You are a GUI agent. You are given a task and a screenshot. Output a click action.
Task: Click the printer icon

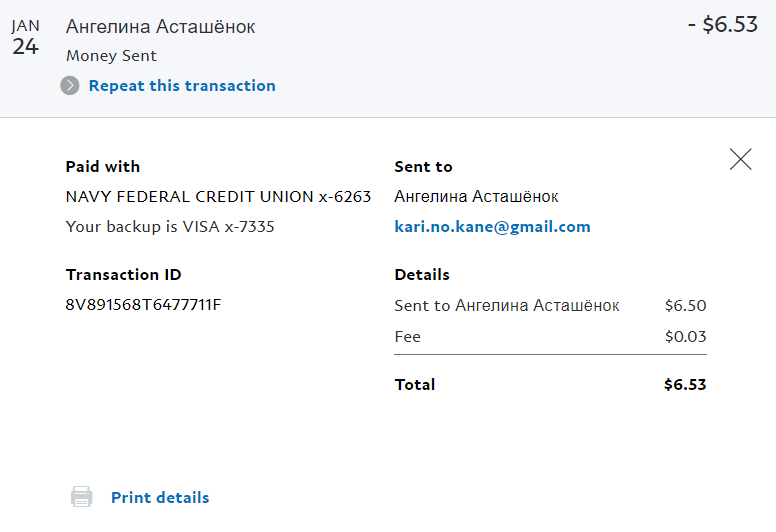(82, 497)
